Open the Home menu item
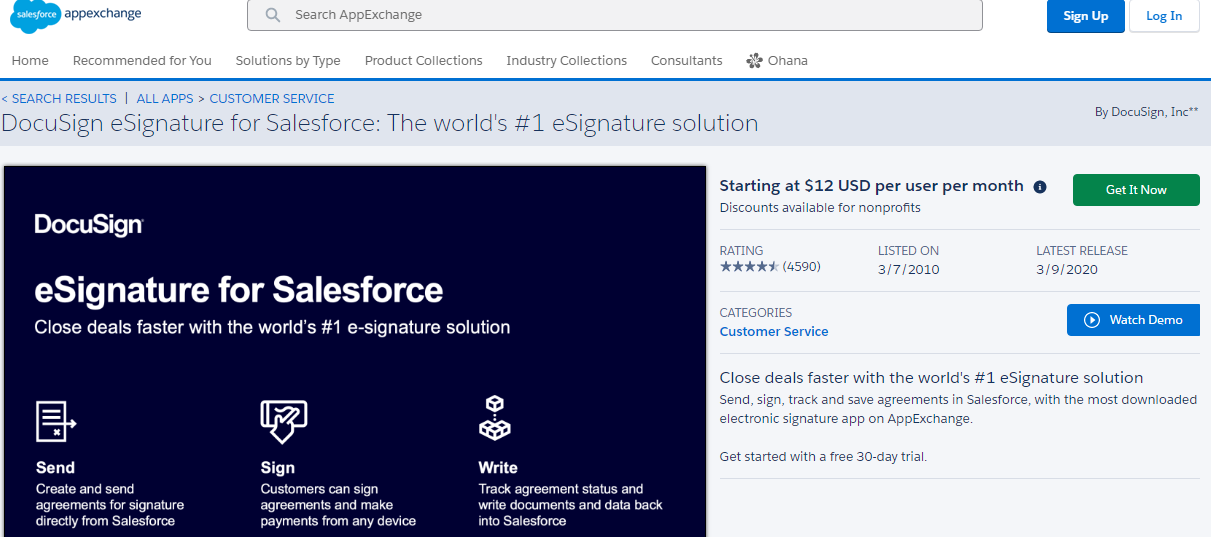 point(30,61)
